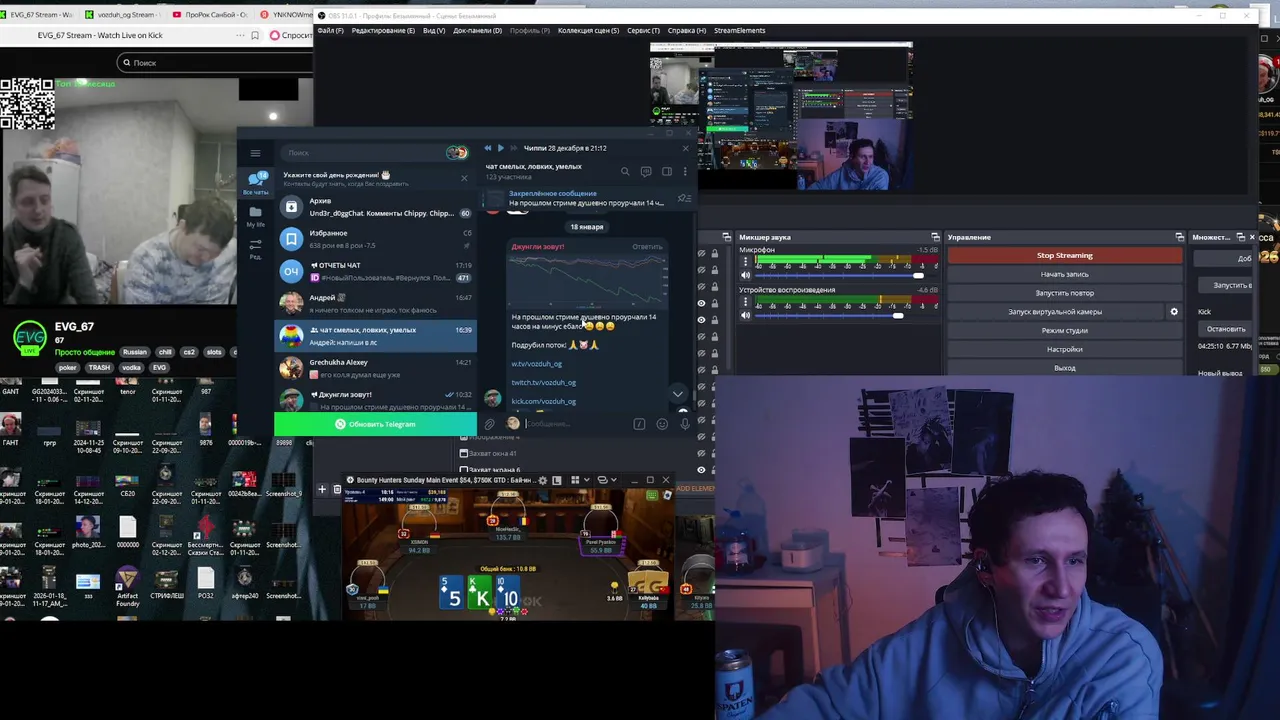The width and height of the screenshot is (1280, 720).
Task: Open Настройки in OBS controls
Action: [1065, 350]
